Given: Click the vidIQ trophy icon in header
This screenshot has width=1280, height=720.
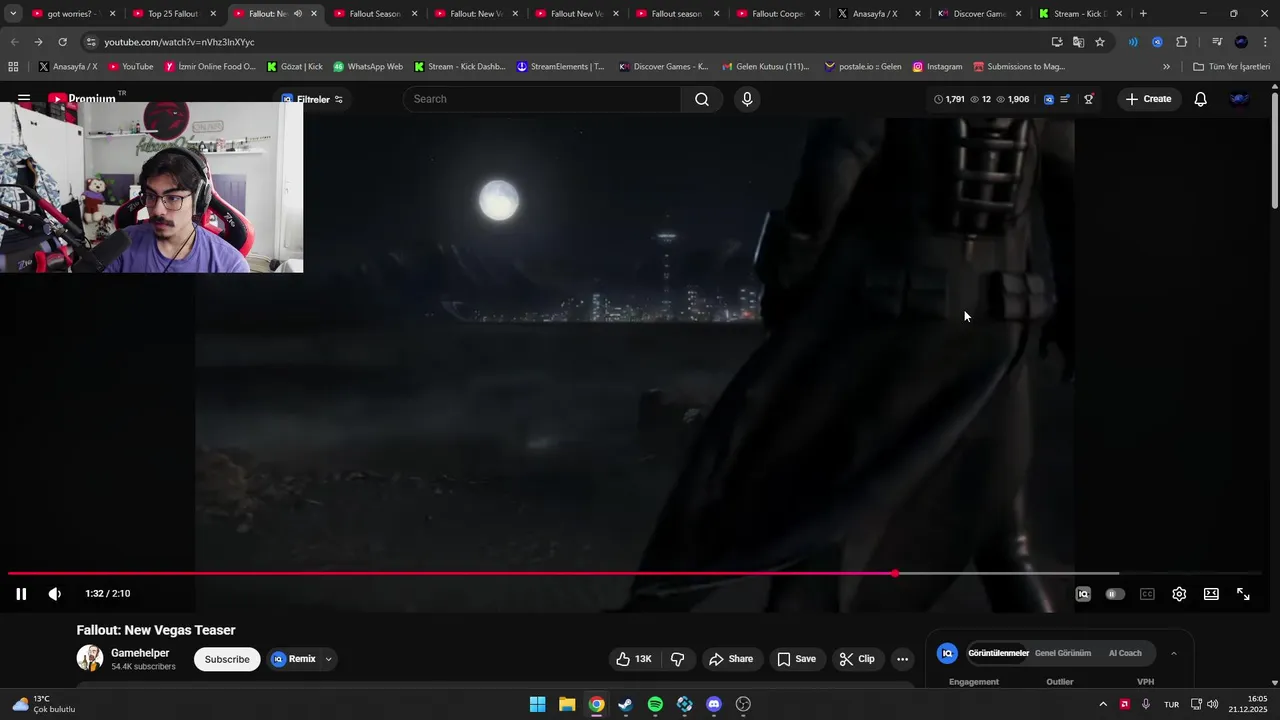Looking at the screenshot, I should point(1089,99).
